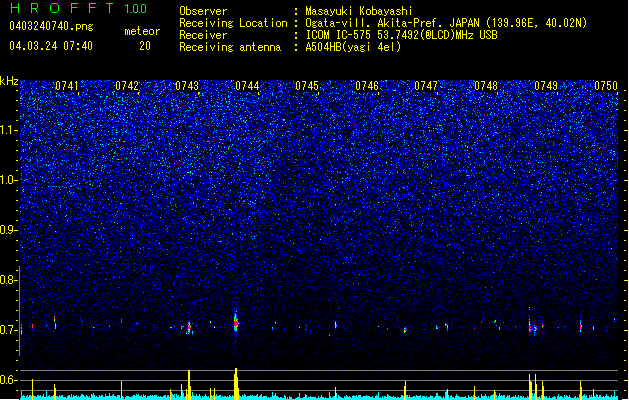Select the filename 0403240740.png
Screen dimensions: 629x400
tap(51, 26)
